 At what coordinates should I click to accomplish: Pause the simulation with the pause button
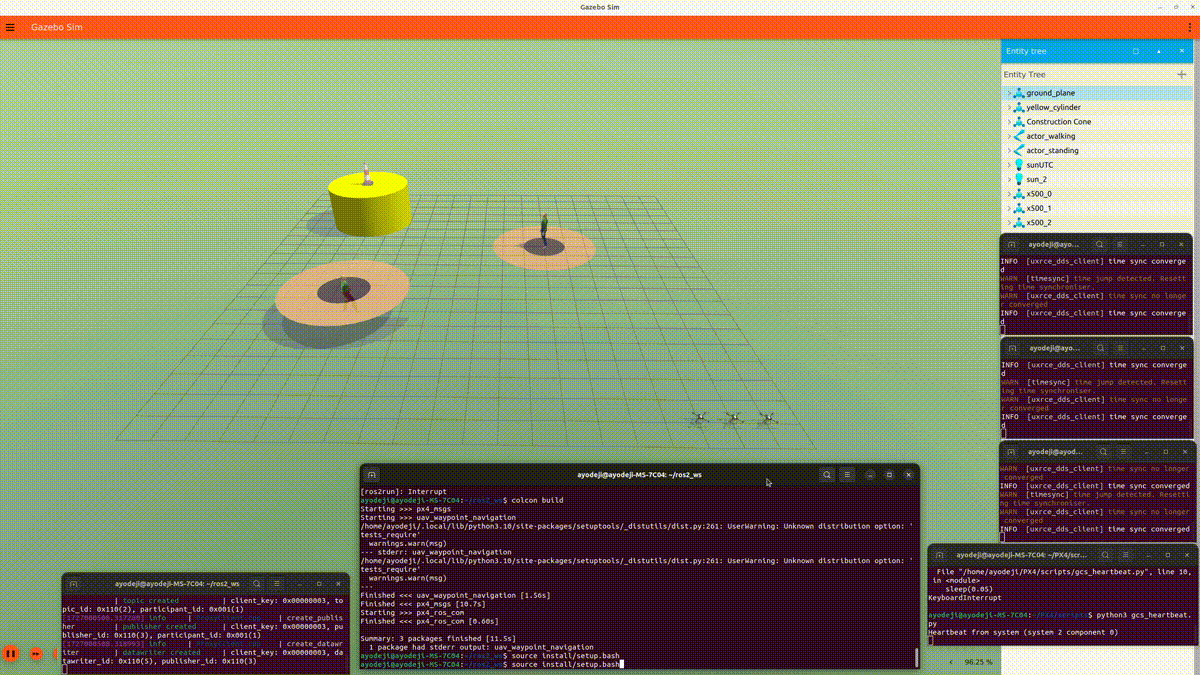pyautogui.click(x=11, y=654)
